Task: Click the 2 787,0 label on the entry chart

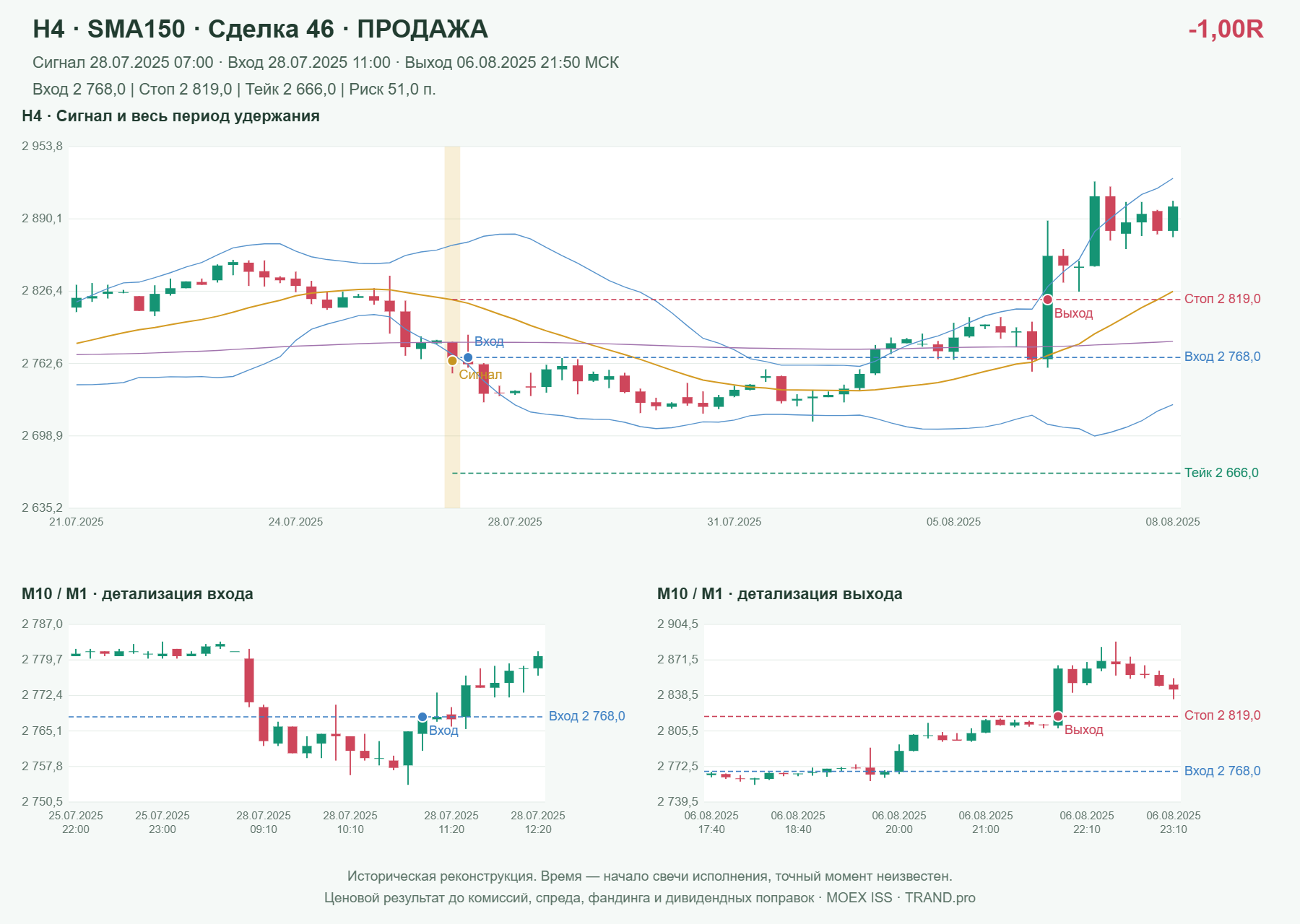Action: tap(42, 624)
